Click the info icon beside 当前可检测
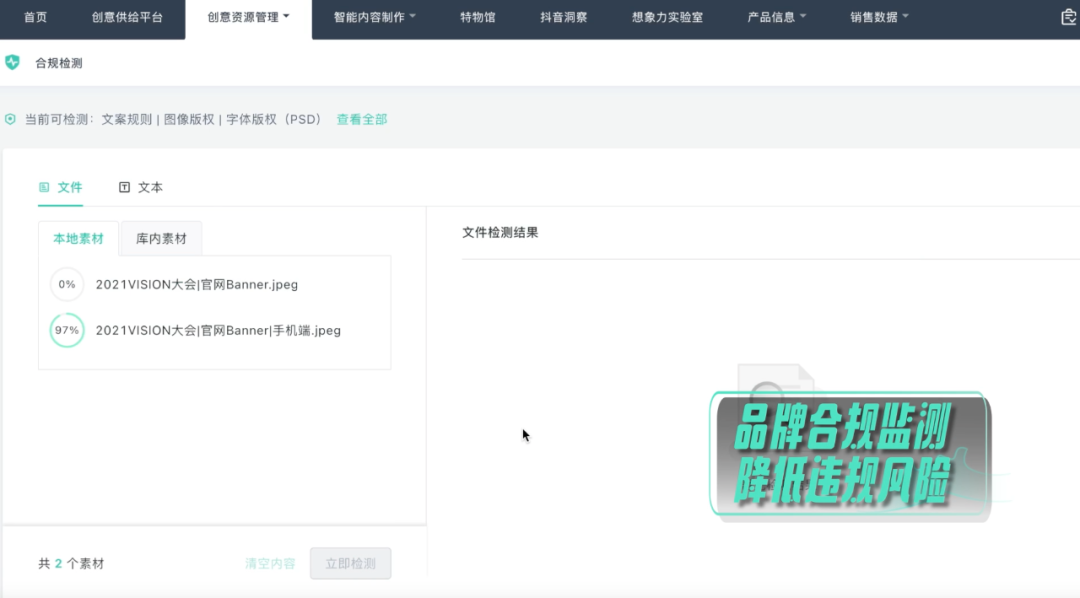Screen dimensions: 1080x598 (10, 119)
